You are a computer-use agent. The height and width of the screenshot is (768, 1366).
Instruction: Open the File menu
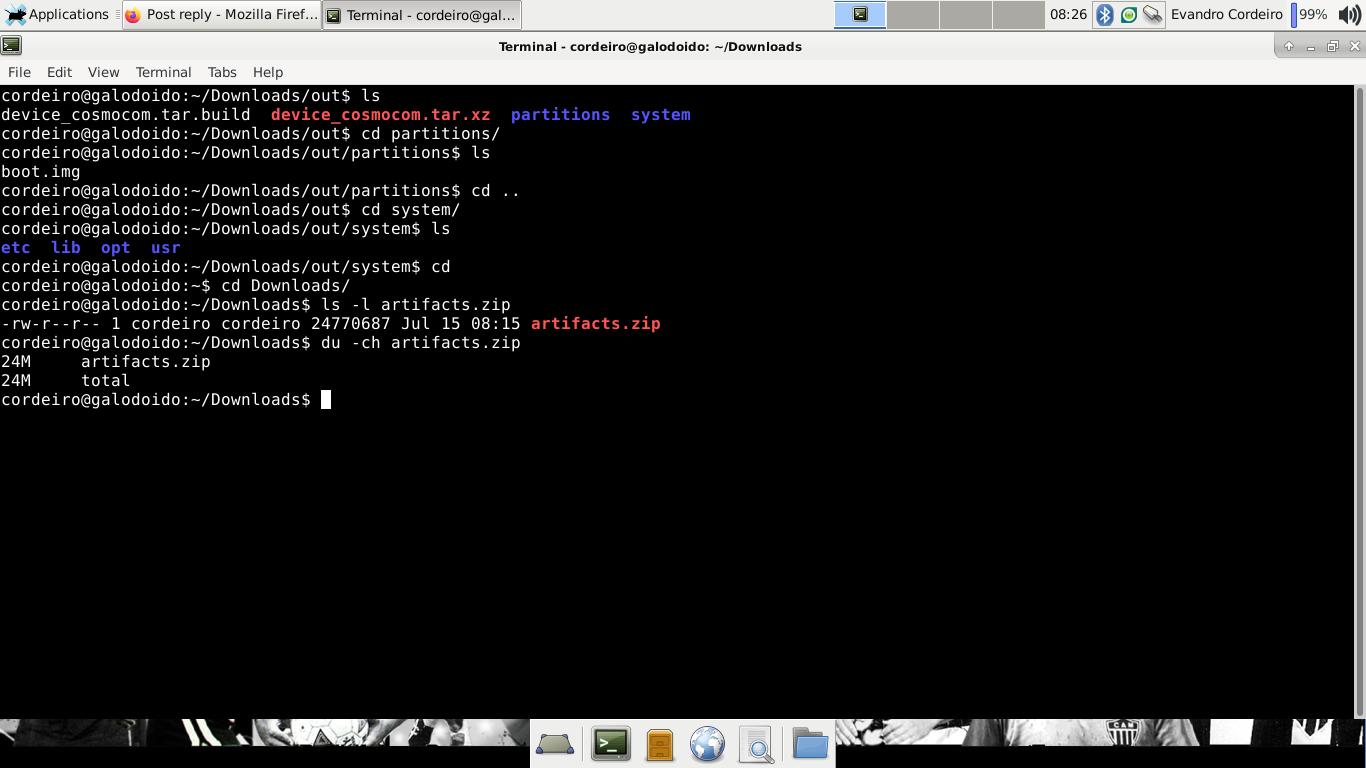(x=19, y=72)
